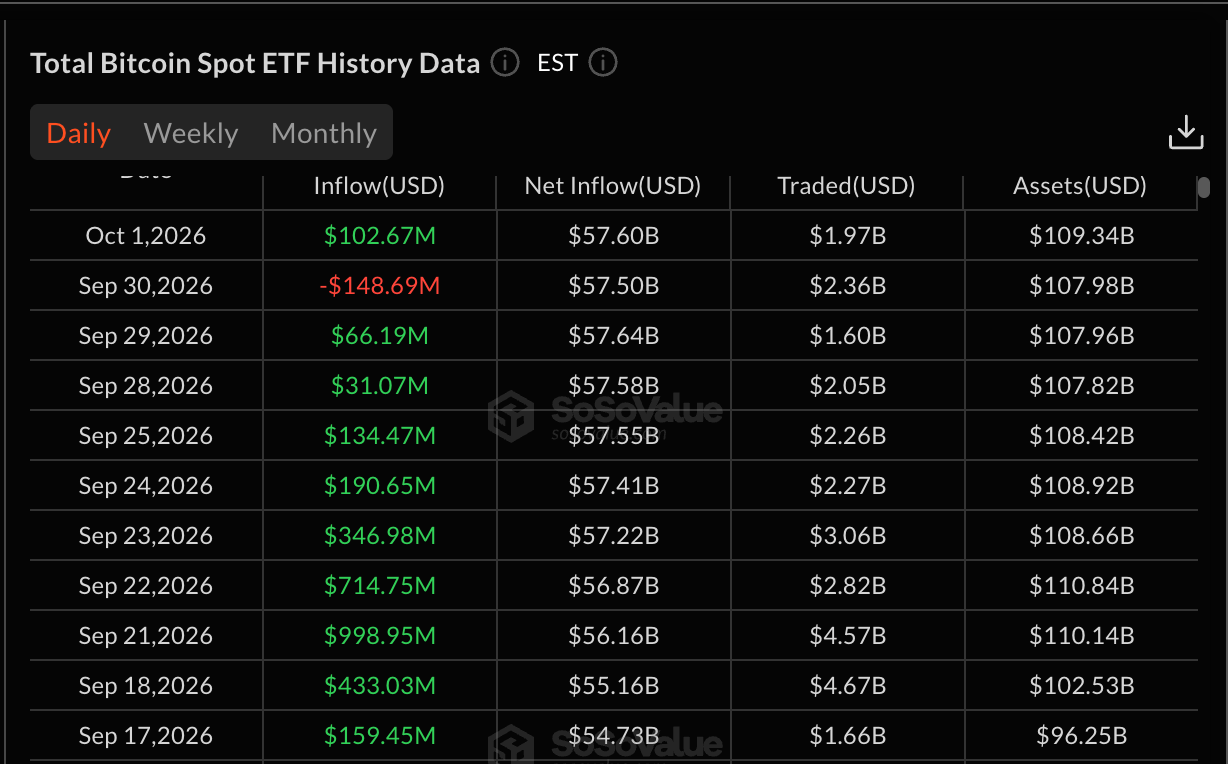The image size is (1228, 764).
Task: Click the $433.03M inflow value
Action: point(380,686)
